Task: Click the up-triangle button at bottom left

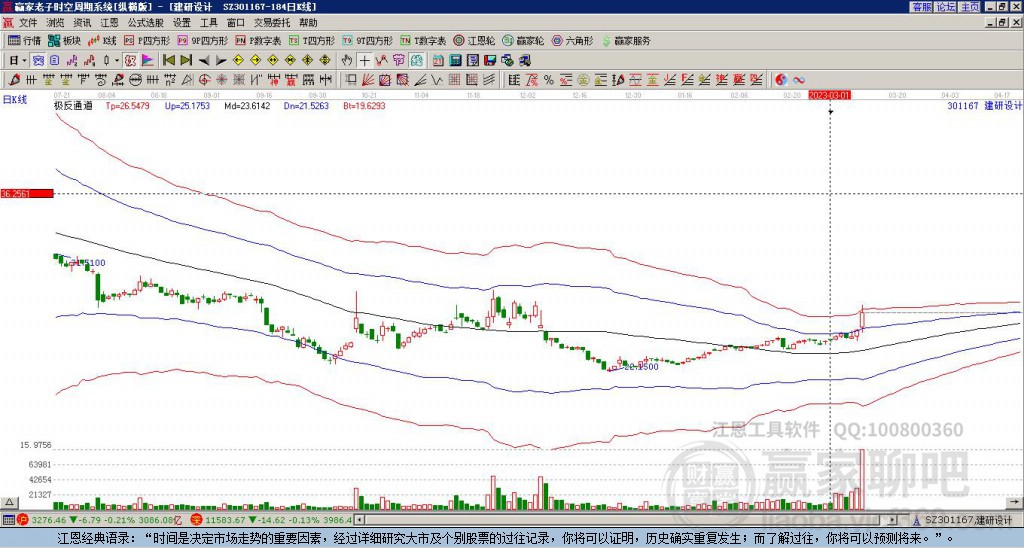Action: tap(8, 502)
